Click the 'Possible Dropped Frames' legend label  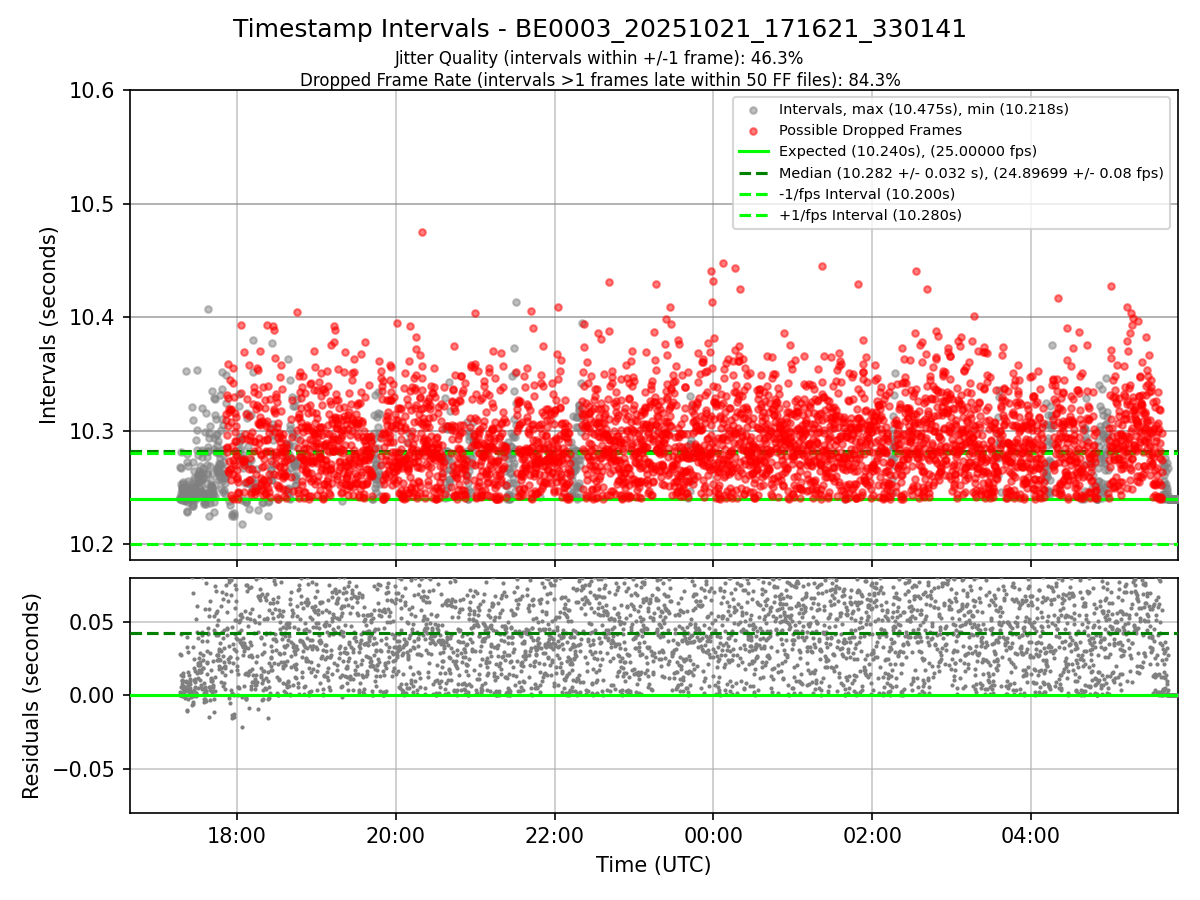point(870,131)
